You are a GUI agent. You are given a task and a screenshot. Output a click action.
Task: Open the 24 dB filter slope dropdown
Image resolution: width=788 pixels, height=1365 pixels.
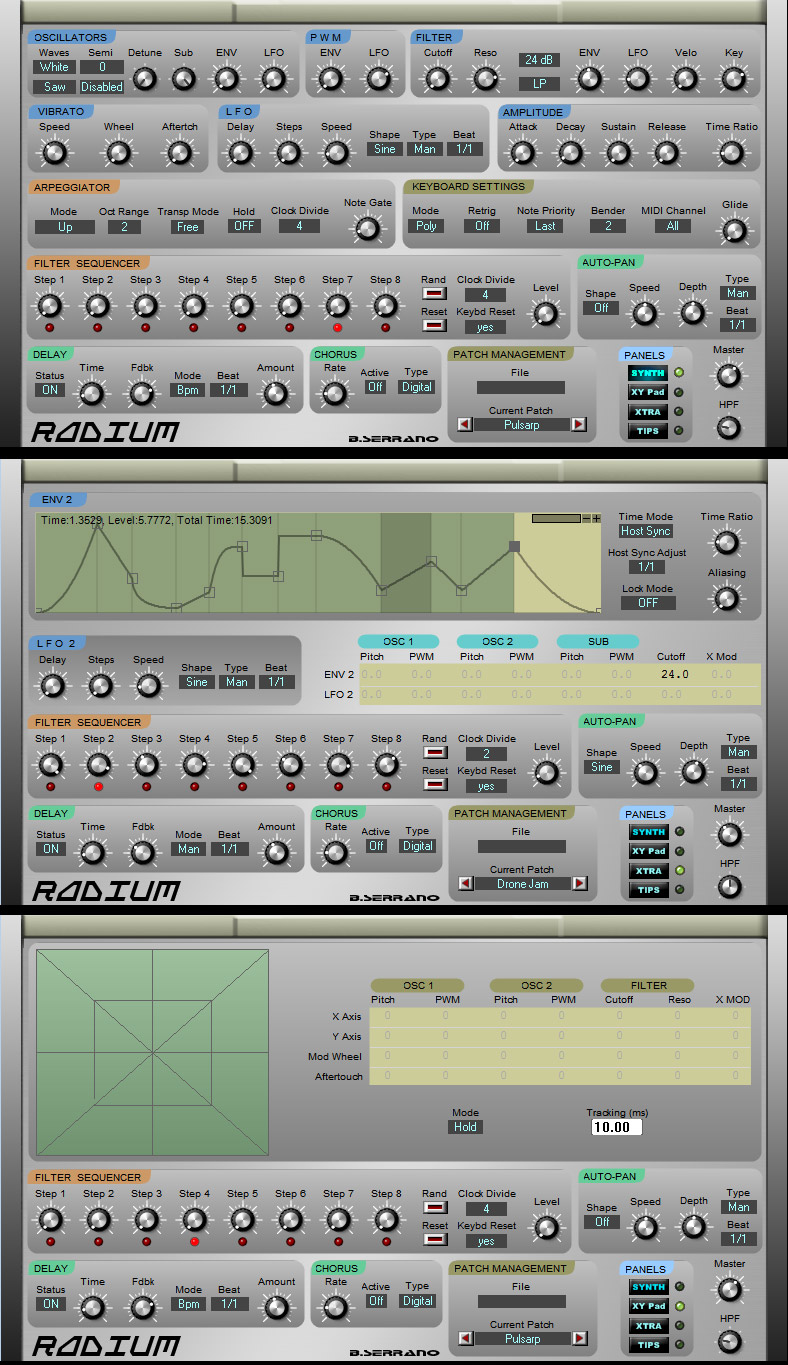coord(539,60)
